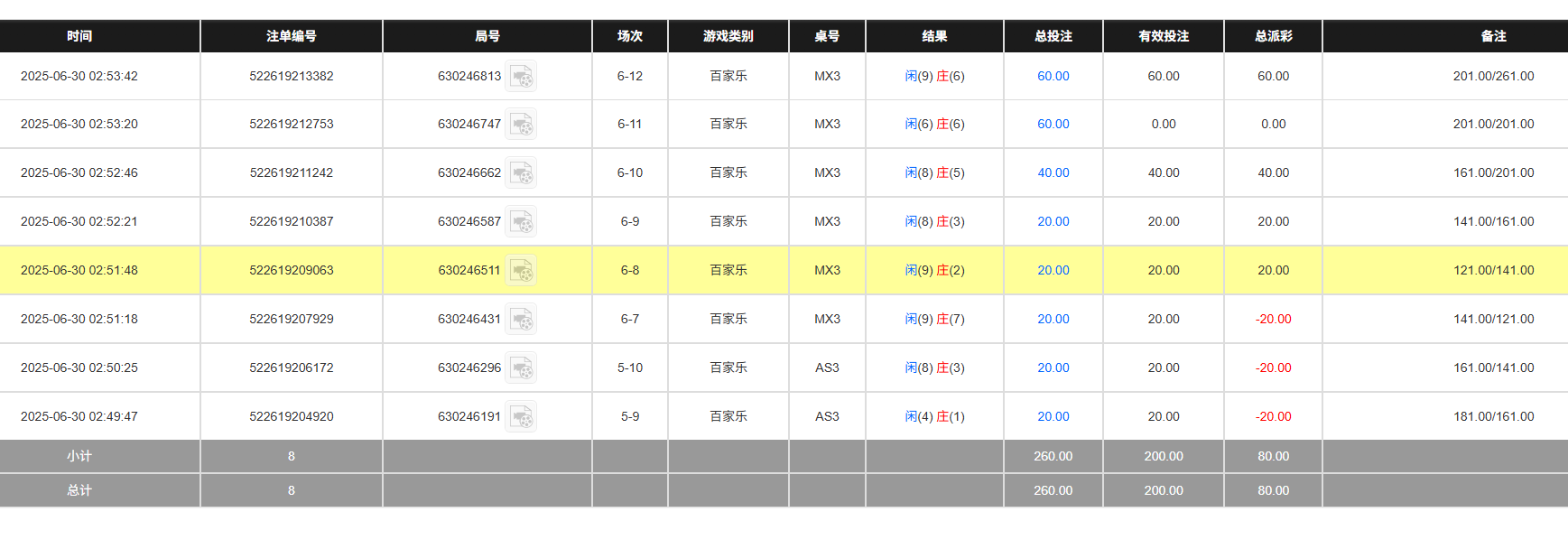Open replay icon next to round 630246431
1568x549 pixels.
tap(521, 320)
